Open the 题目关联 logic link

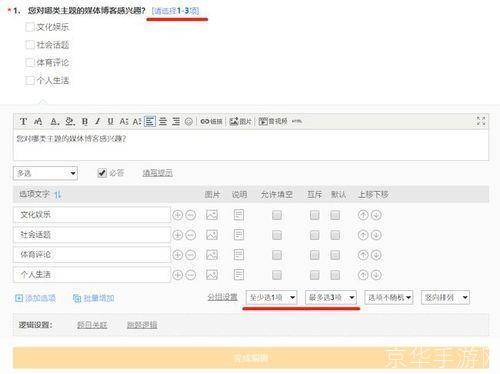(x=92, y=325)
